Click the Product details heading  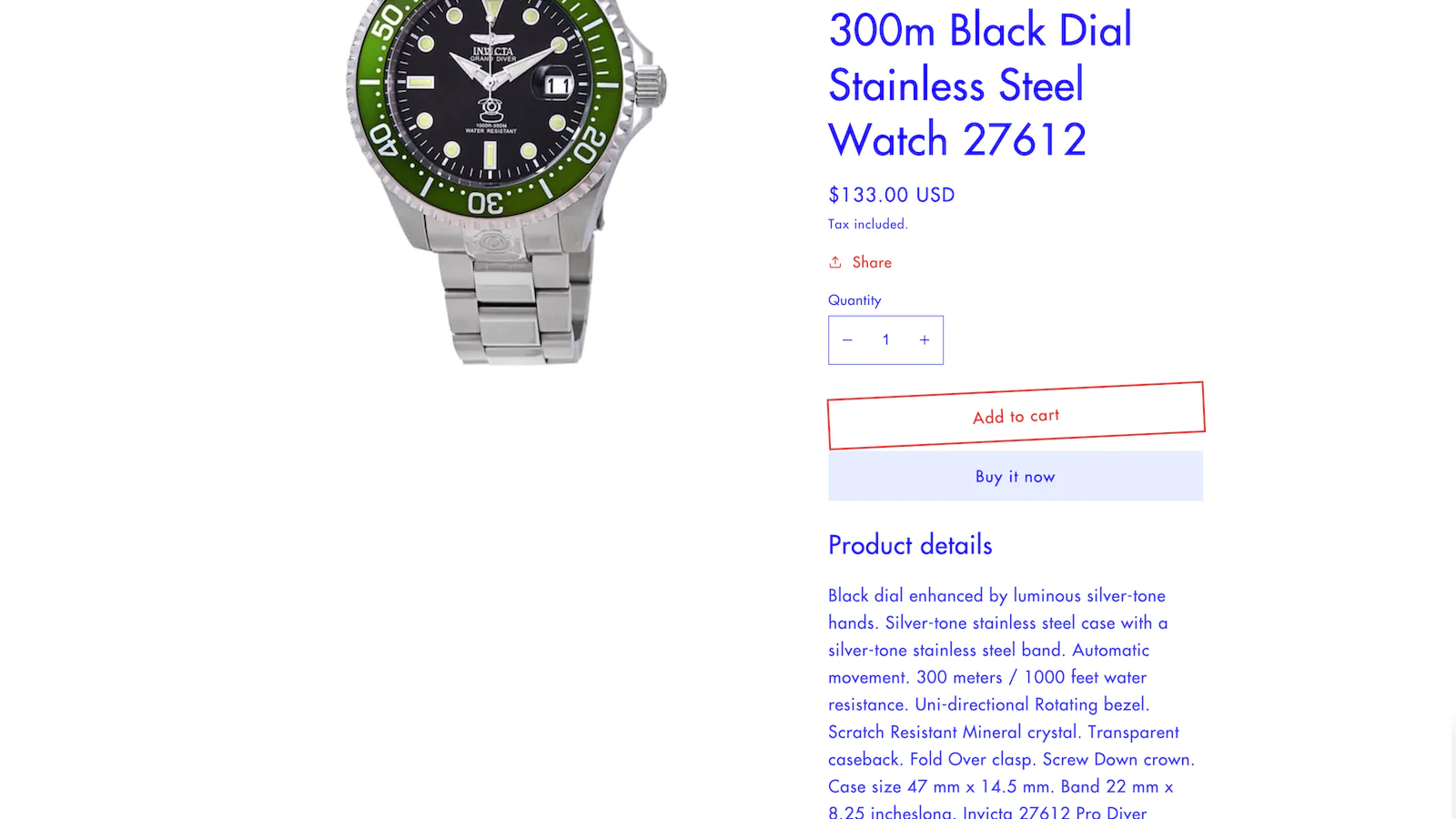click(x=910, y=545)
